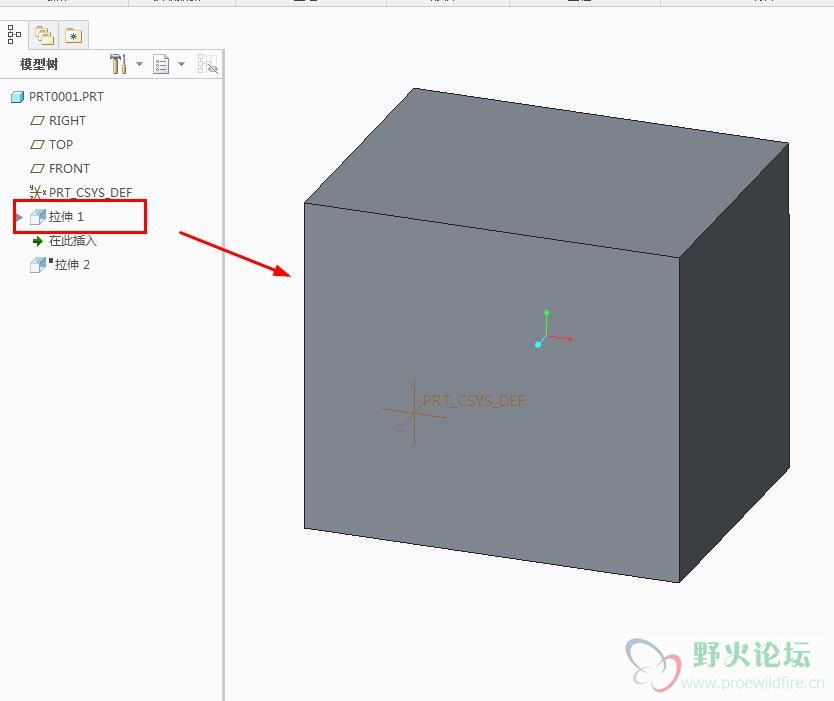
Task: Select the TOP datum plane
Action: pos(61,145)
